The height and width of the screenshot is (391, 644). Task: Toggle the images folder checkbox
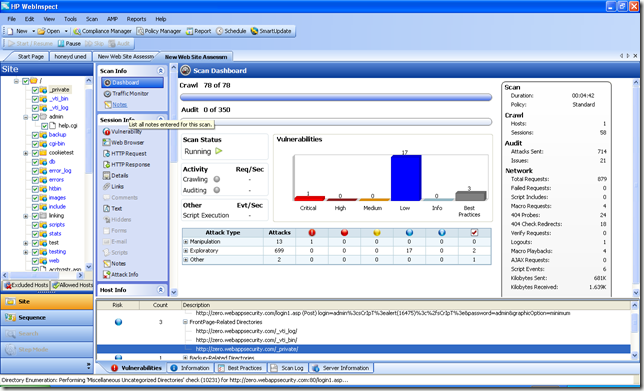pos(35,198)
